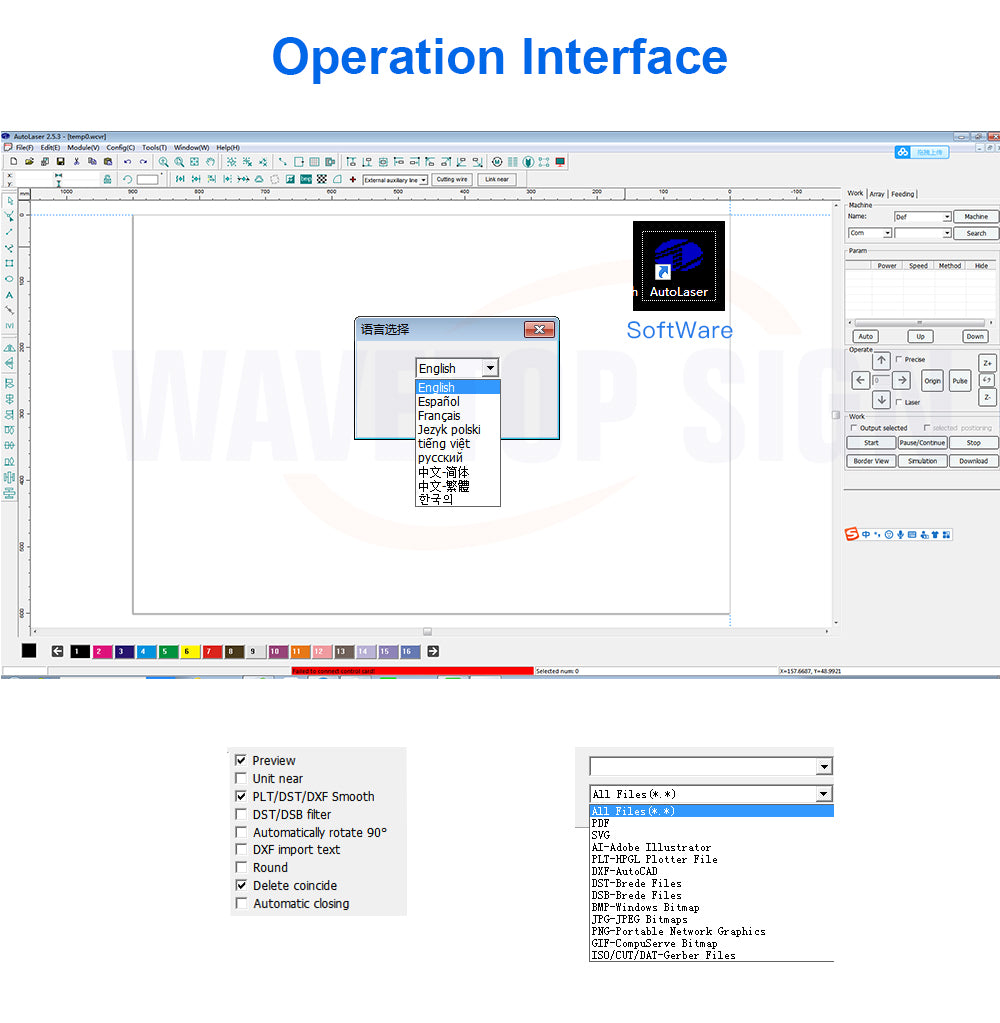This screenshot has height=1023, width=1000.
Task: Click the checkerboard pattern toolbar icon
Action: (x=322, y=179)
